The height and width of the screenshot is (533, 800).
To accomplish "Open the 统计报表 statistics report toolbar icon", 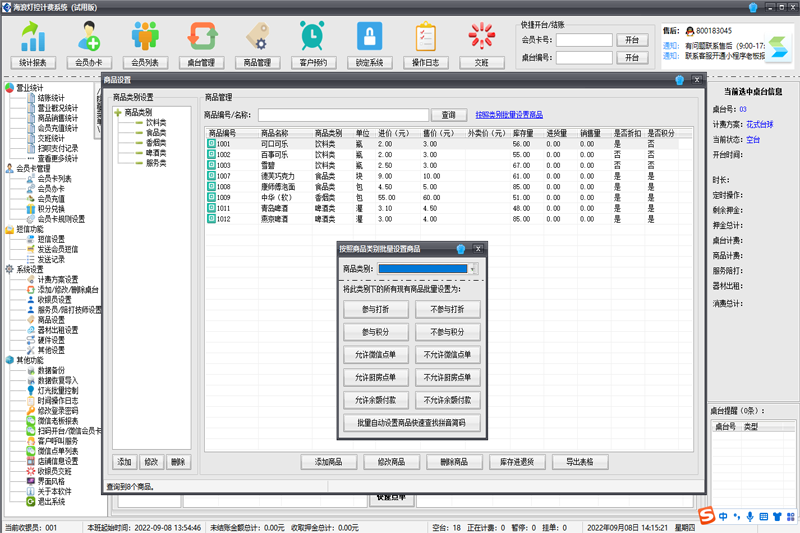I will point(33,37).
